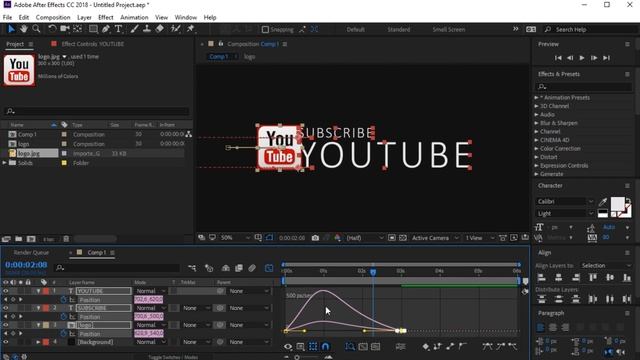Click the fill color swatch in Character panel
Viewport: 640px width, 360px height.
(x=617, y=203)
